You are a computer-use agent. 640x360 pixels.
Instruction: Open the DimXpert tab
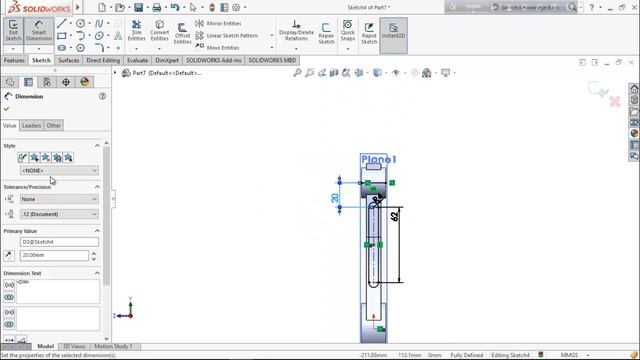point(167,60)
